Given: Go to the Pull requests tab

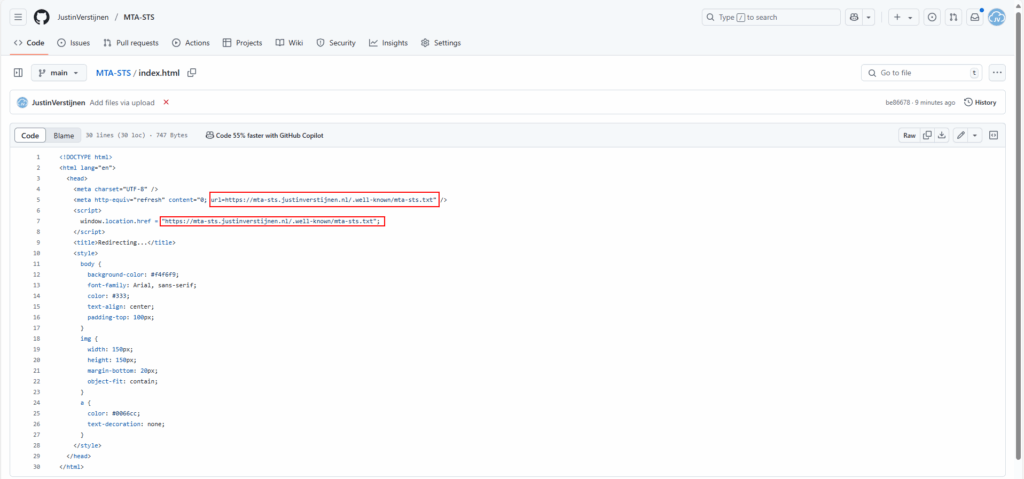Looking at the screenshot, I should pos(130,43).
